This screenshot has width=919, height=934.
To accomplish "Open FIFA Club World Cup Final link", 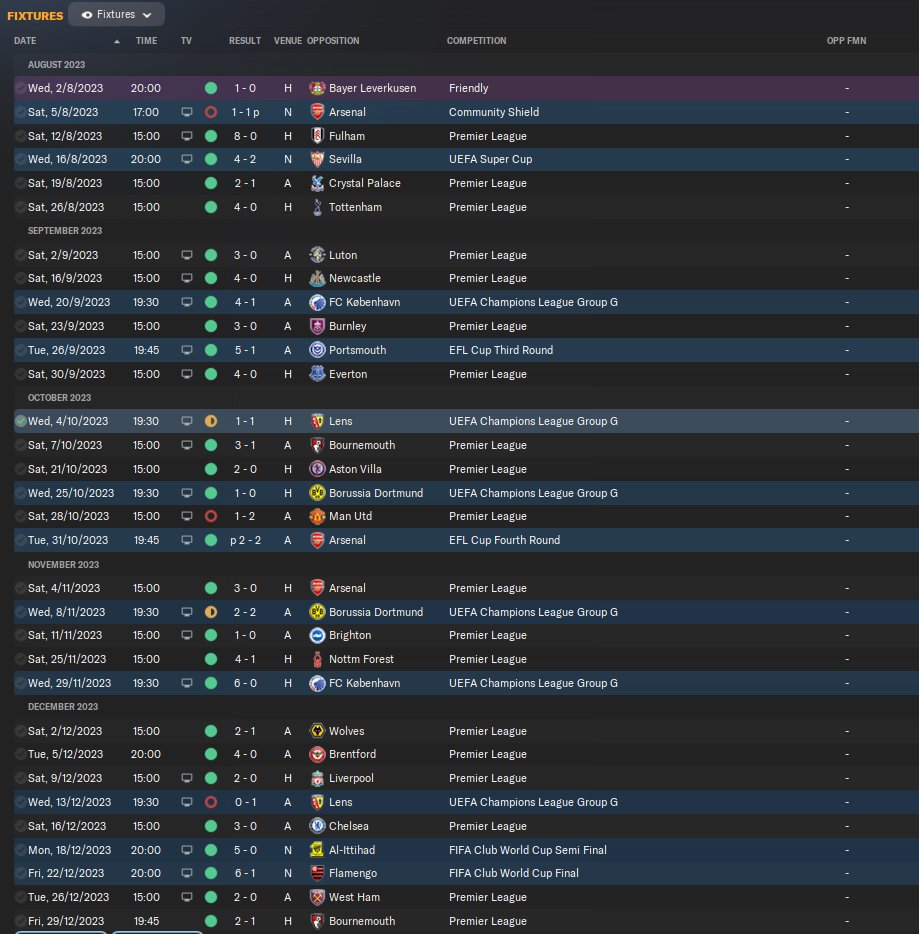I will pyautogui.click(x=514, y=873).
